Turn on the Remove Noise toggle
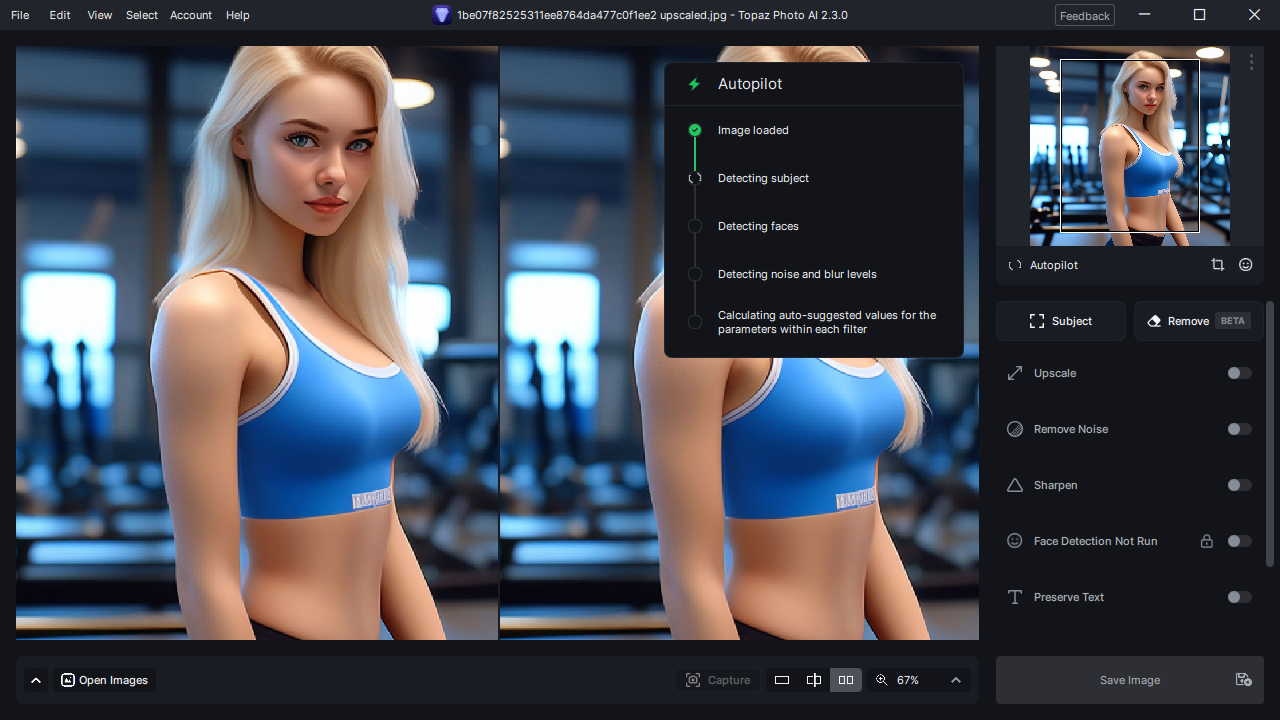 pyautogui.click(x=1239, y=429)
